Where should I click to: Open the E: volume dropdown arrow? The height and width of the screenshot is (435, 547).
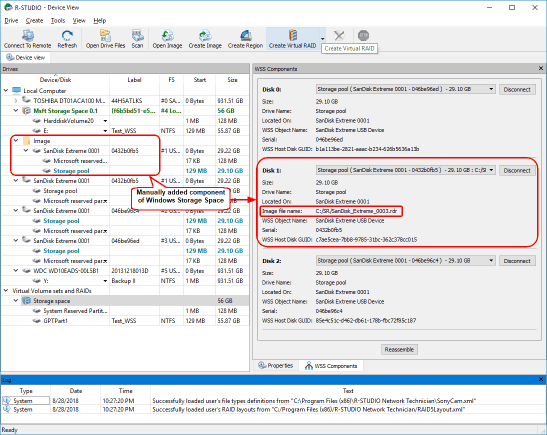click(105, 131)
